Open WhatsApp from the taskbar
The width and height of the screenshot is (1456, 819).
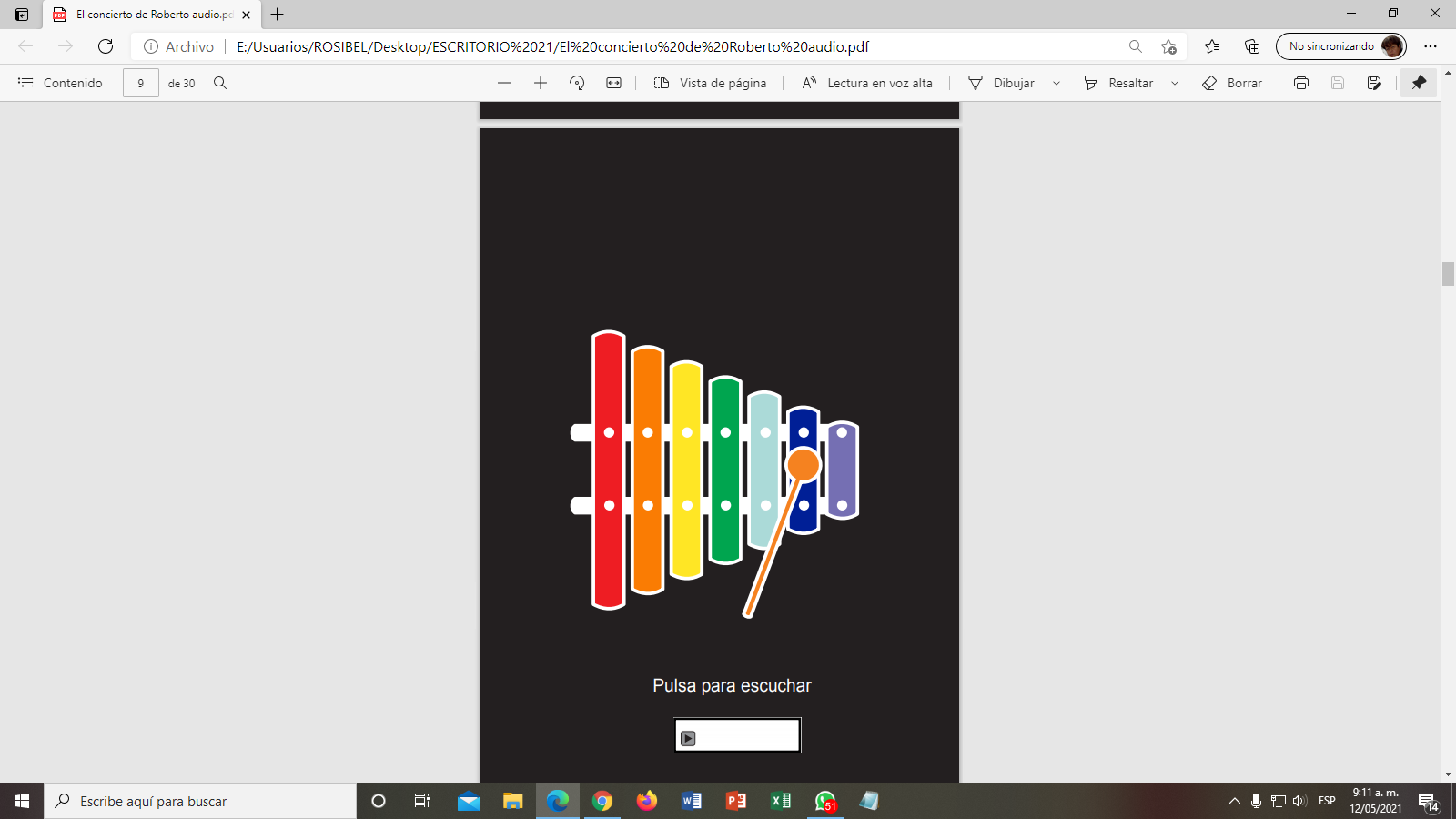point(825,801)
